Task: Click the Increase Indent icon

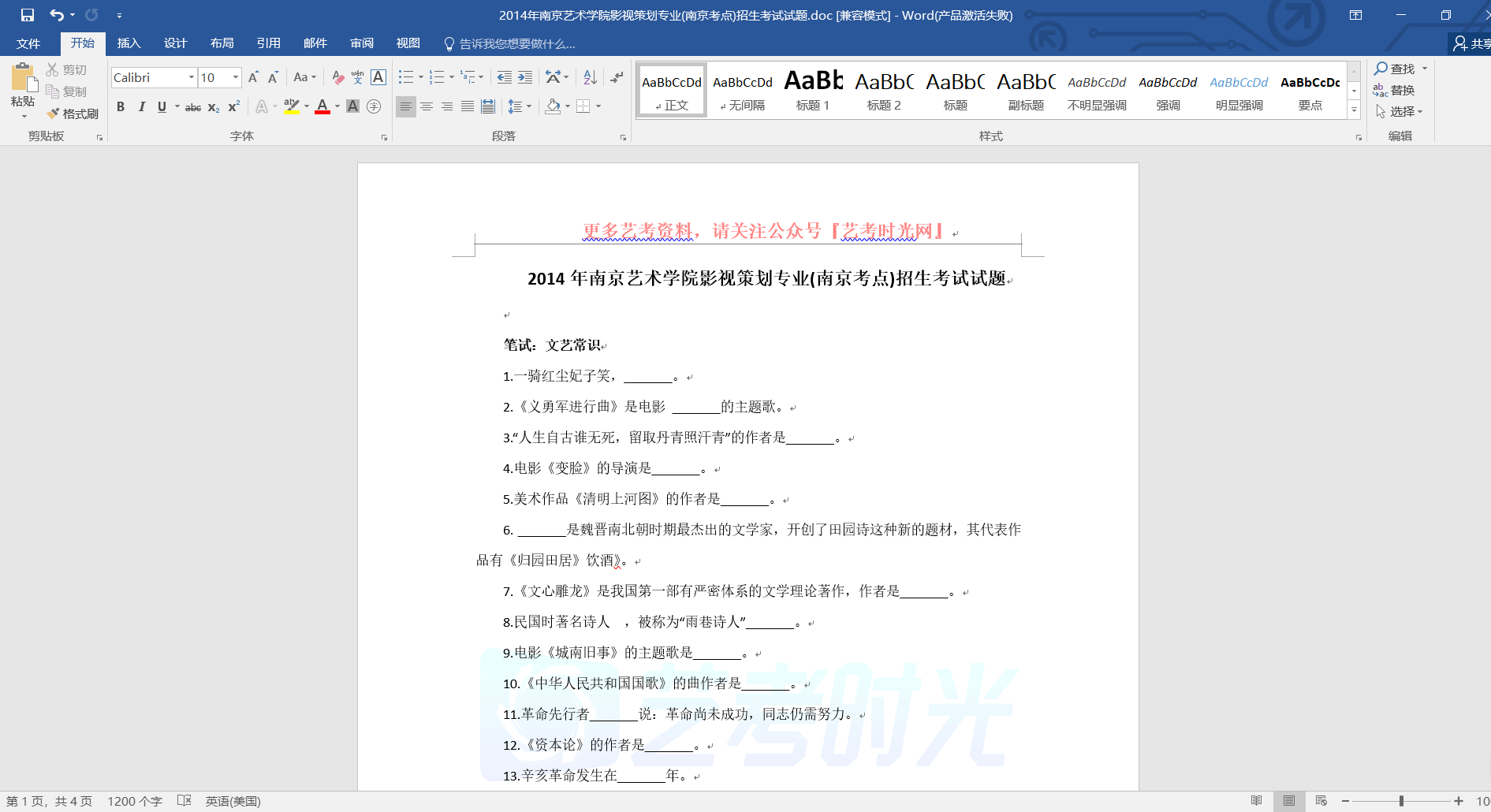Action: 525,77
